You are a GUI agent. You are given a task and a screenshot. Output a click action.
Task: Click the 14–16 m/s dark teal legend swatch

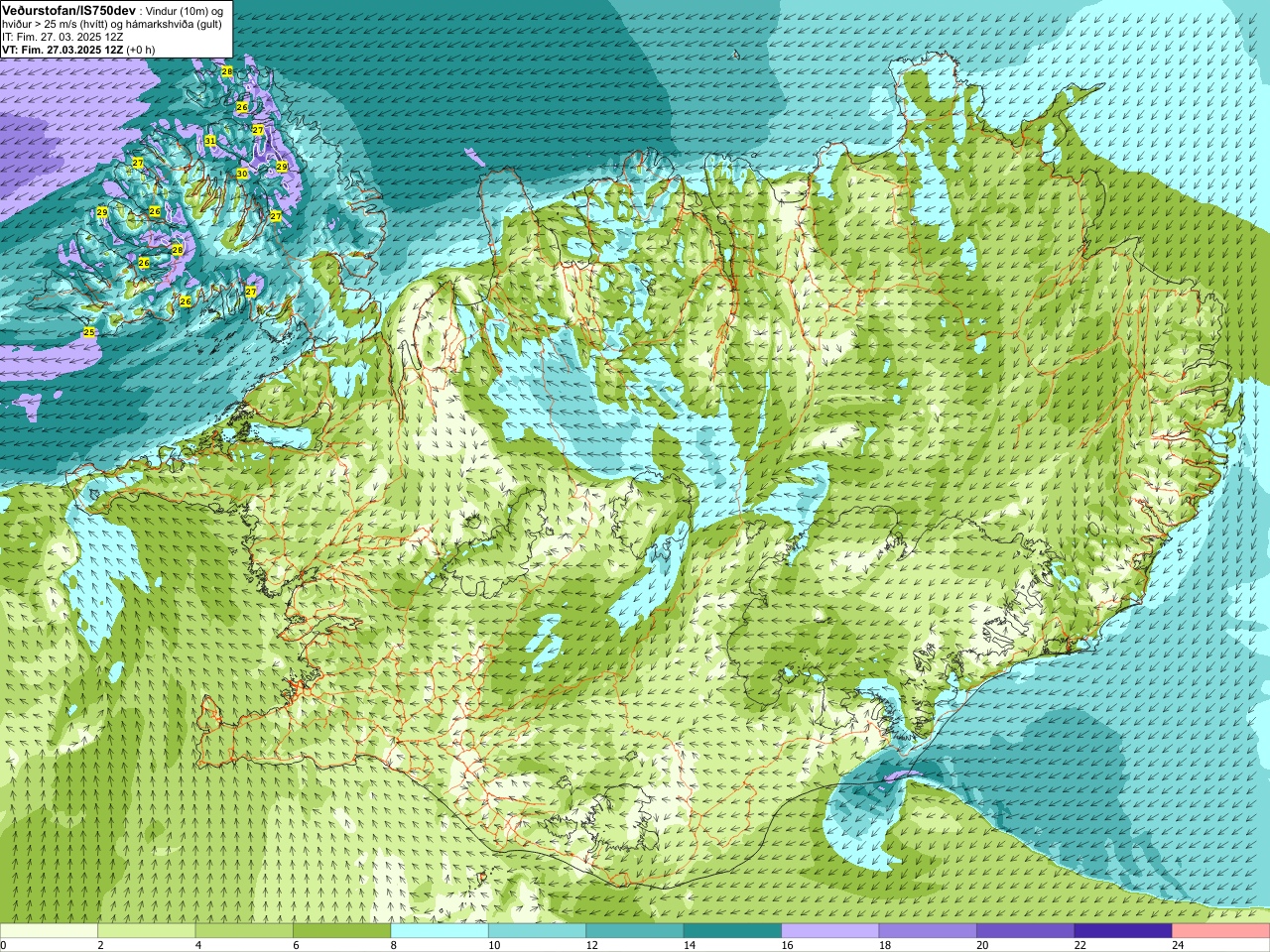pyautogui.click(x=732, y=931)
